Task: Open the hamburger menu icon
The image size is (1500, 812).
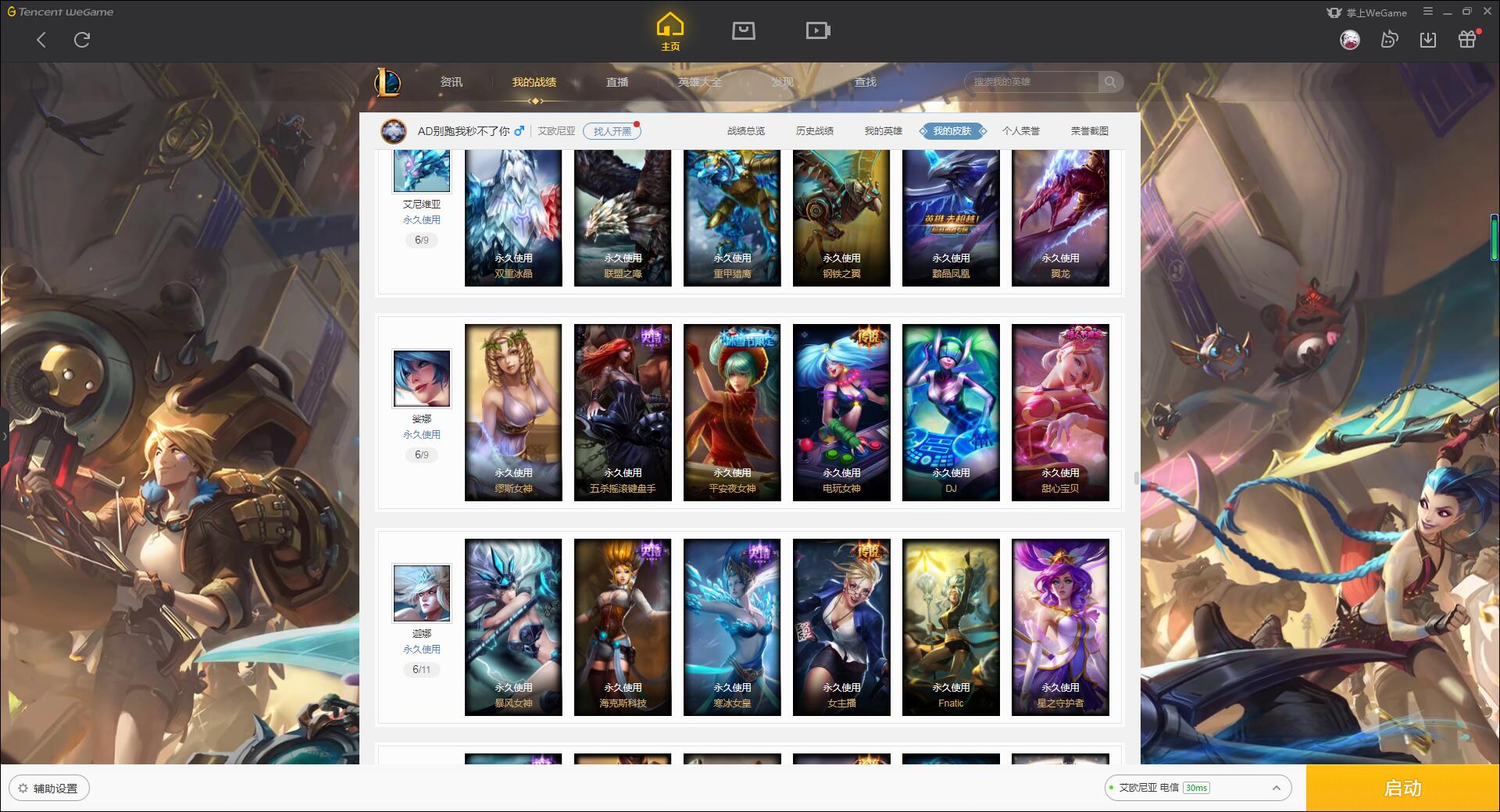Action: (x=1428, y=12)
